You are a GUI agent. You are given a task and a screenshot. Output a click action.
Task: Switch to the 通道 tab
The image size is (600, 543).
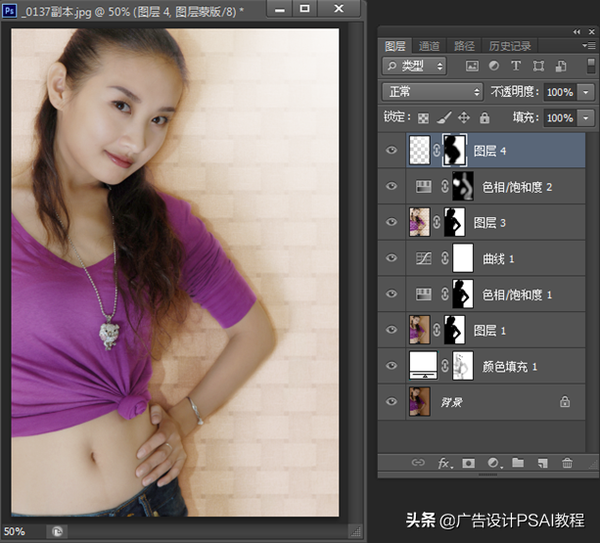coord(429,45)
